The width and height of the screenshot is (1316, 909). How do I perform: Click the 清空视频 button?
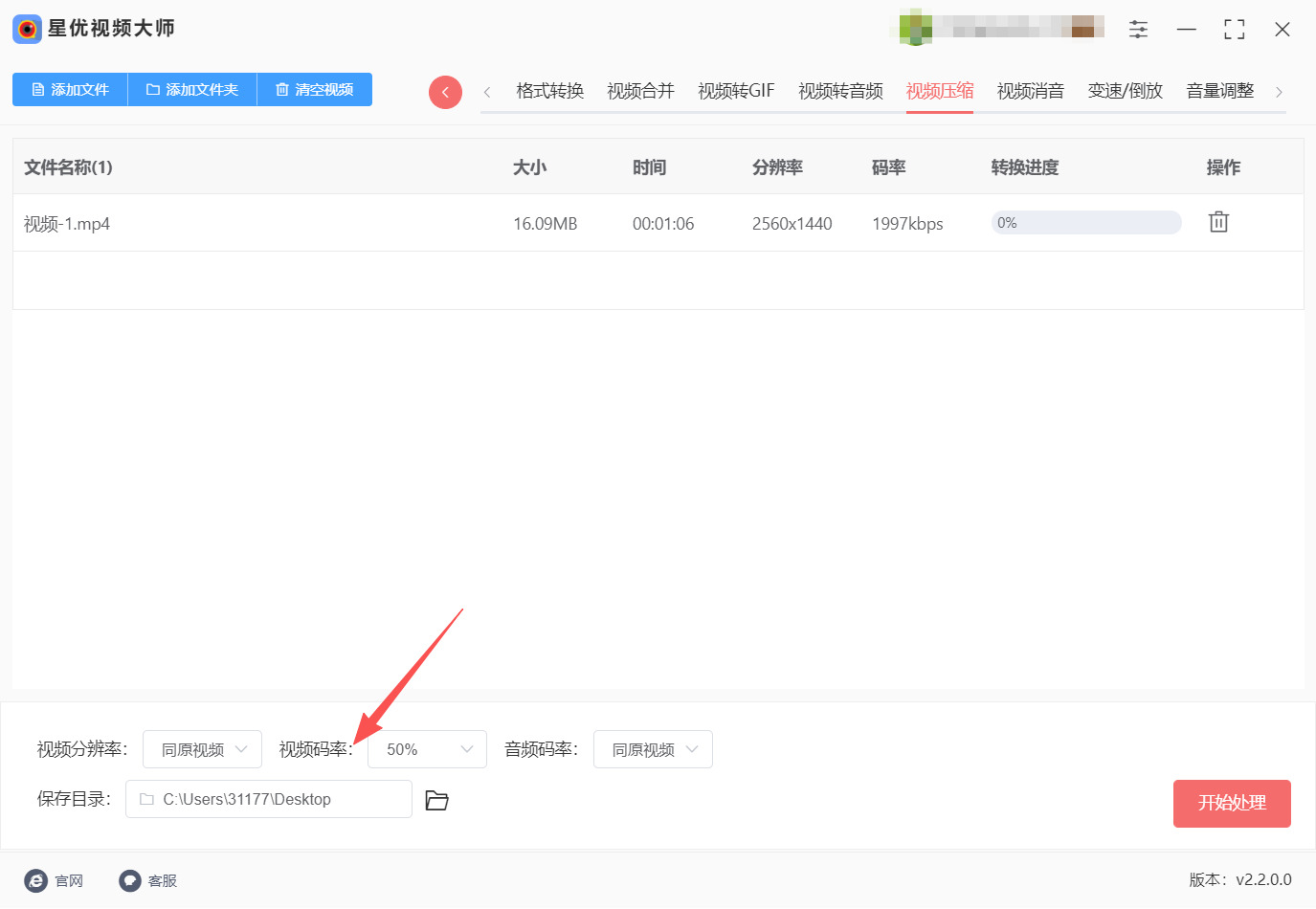315,89
